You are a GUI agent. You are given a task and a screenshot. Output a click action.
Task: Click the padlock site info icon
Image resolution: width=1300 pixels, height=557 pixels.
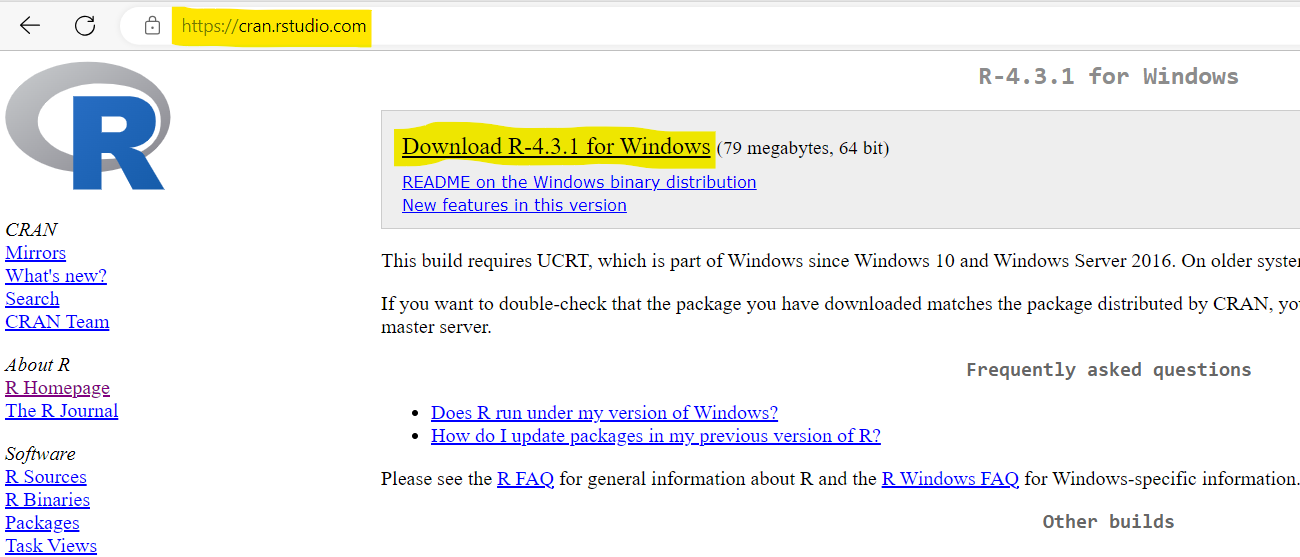pos(152,26)
